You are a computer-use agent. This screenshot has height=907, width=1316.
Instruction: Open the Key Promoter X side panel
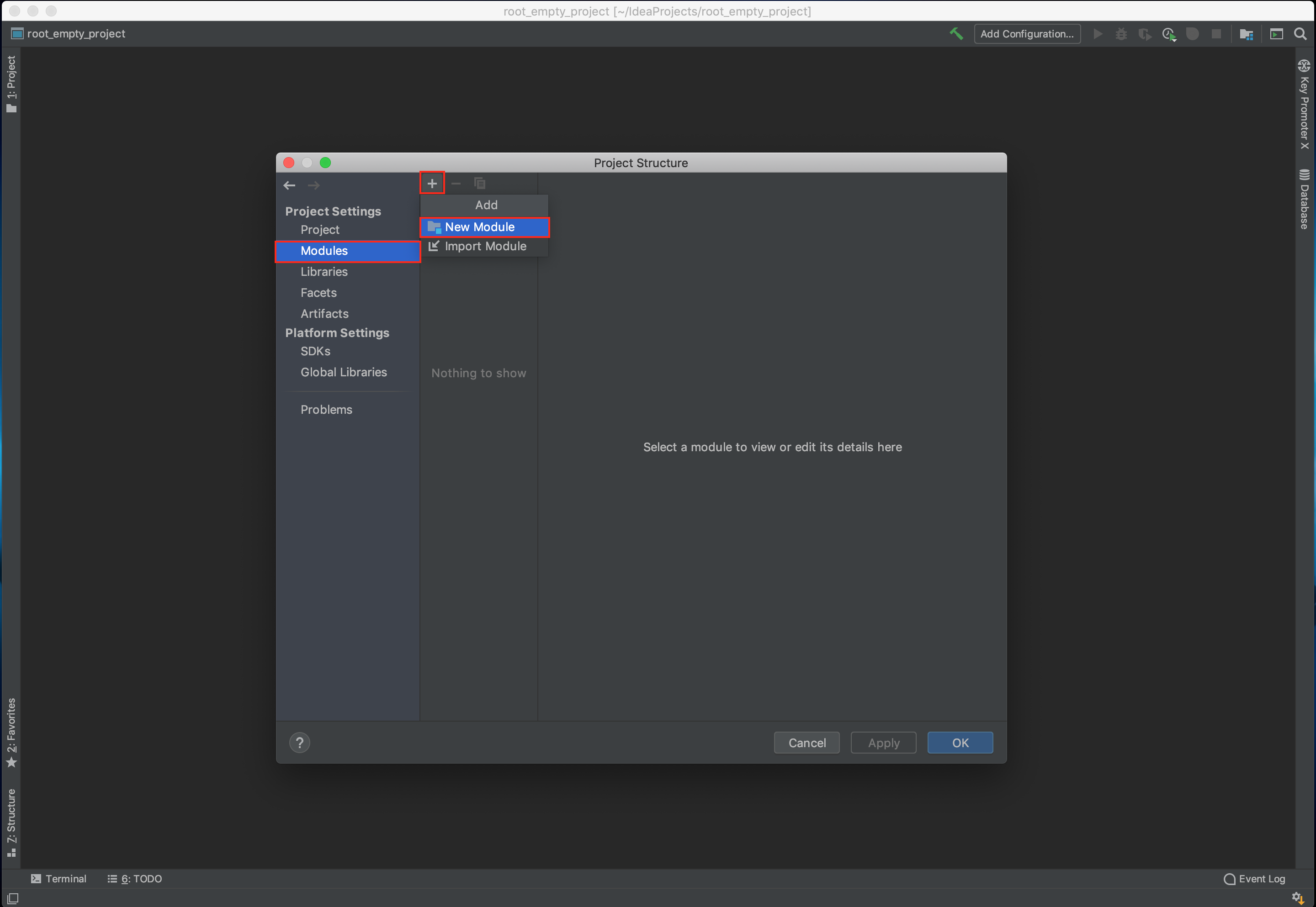click(1305, 105)
